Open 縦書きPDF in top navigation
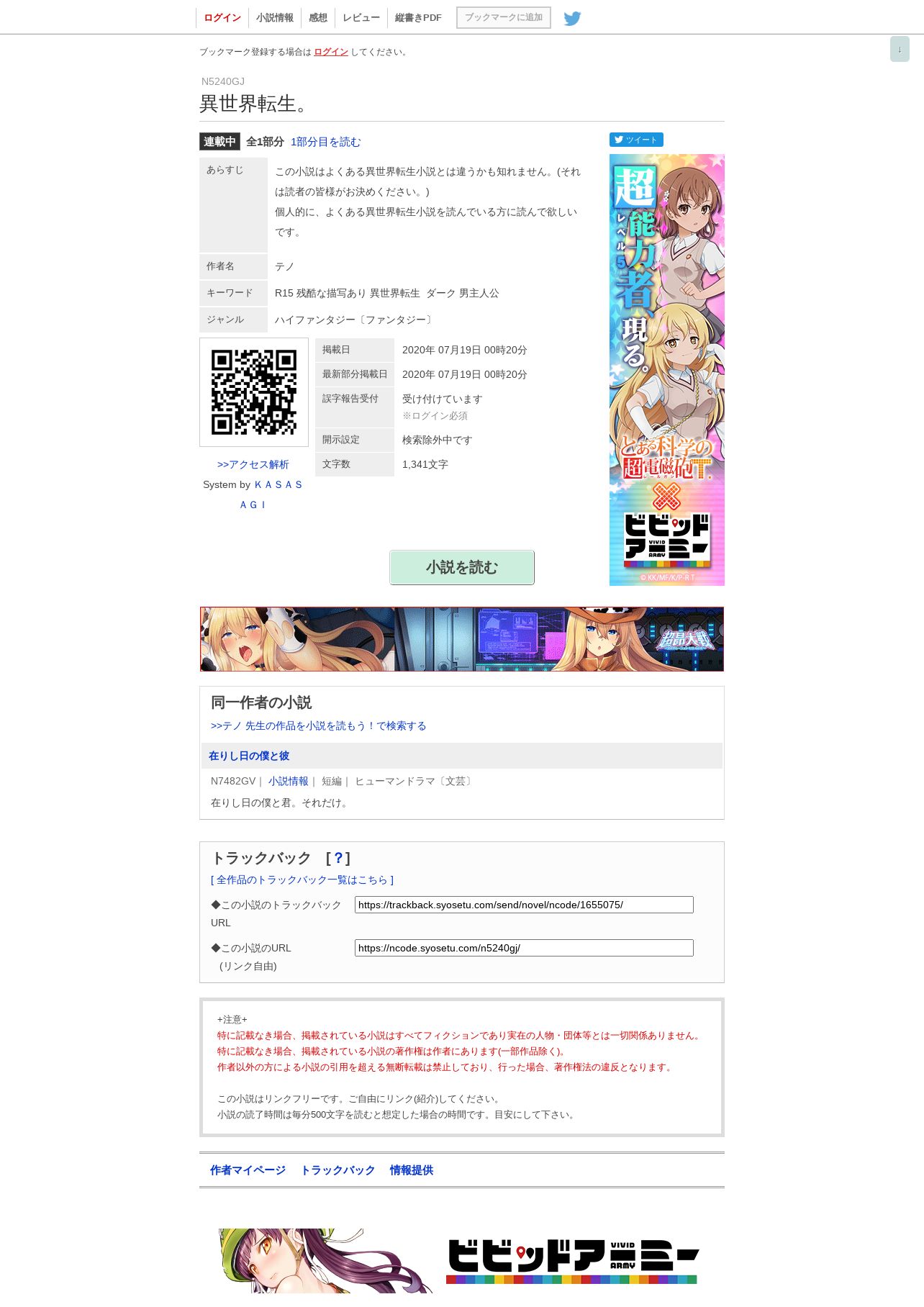 [x=418, y=18]
